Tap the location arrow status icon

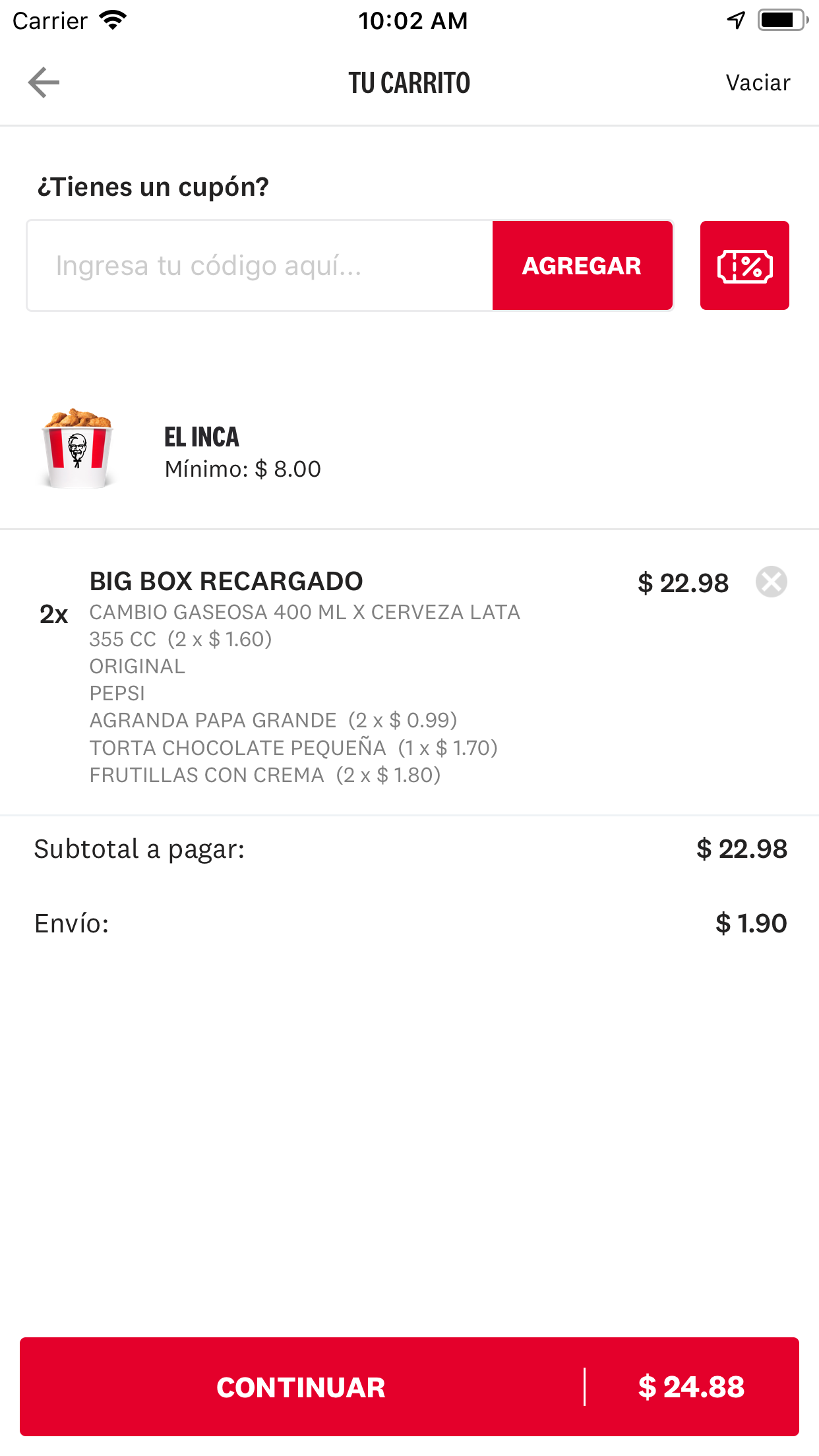click(x=736, y=20)
